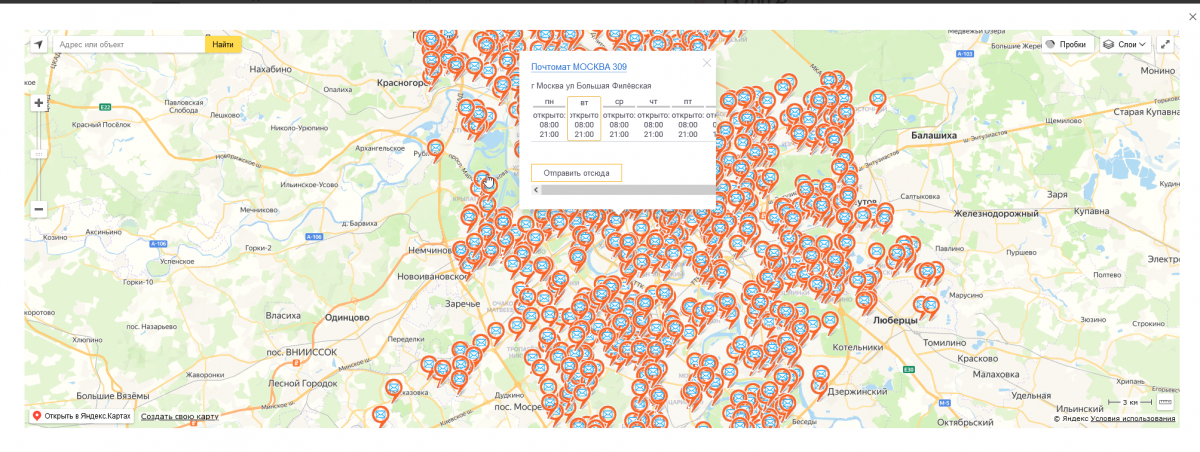Expand the Слои layers dropdown
Image resolution: width=1200 pixels, height=452 pixels.
tap(1126, 45)
